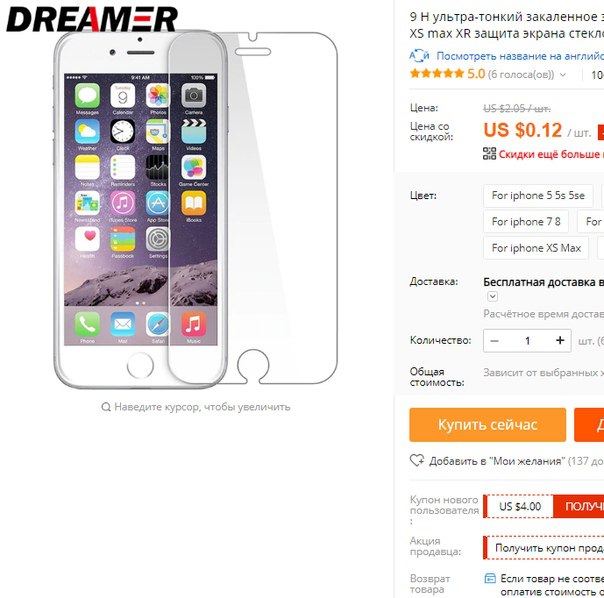The height and width of the screenshot is (598, 604).
Task: Click the magnifier icon under product image
Action: (106, 407)
